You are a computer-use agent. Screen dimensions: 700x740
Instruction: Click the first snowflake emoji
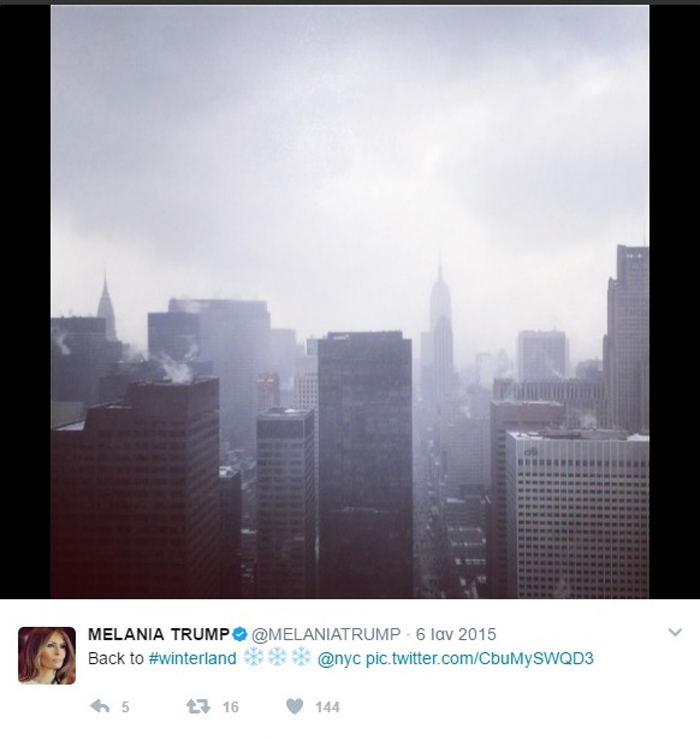[253, 657]
